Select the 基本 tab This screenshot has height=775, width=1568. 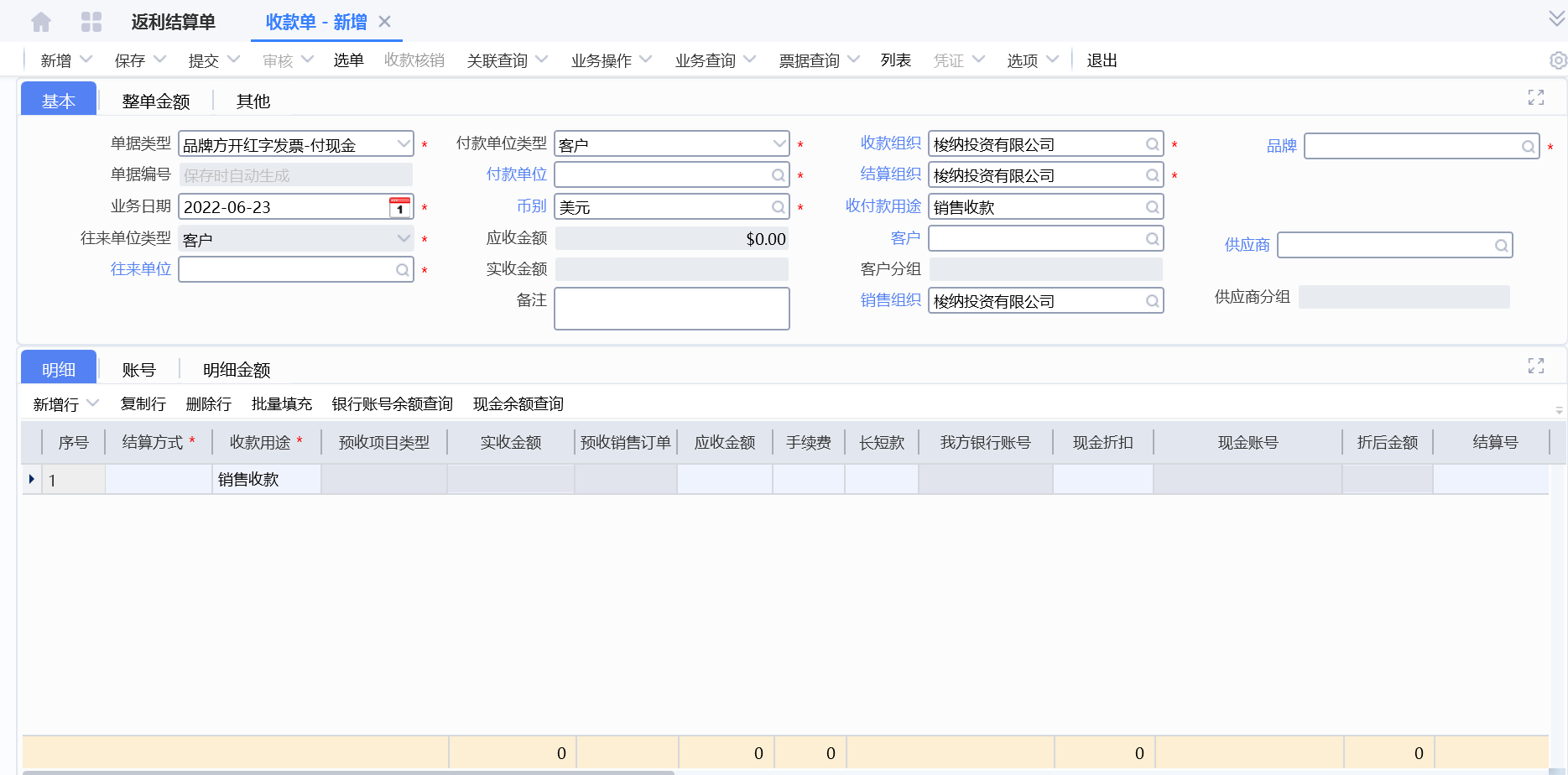point(59,100)
